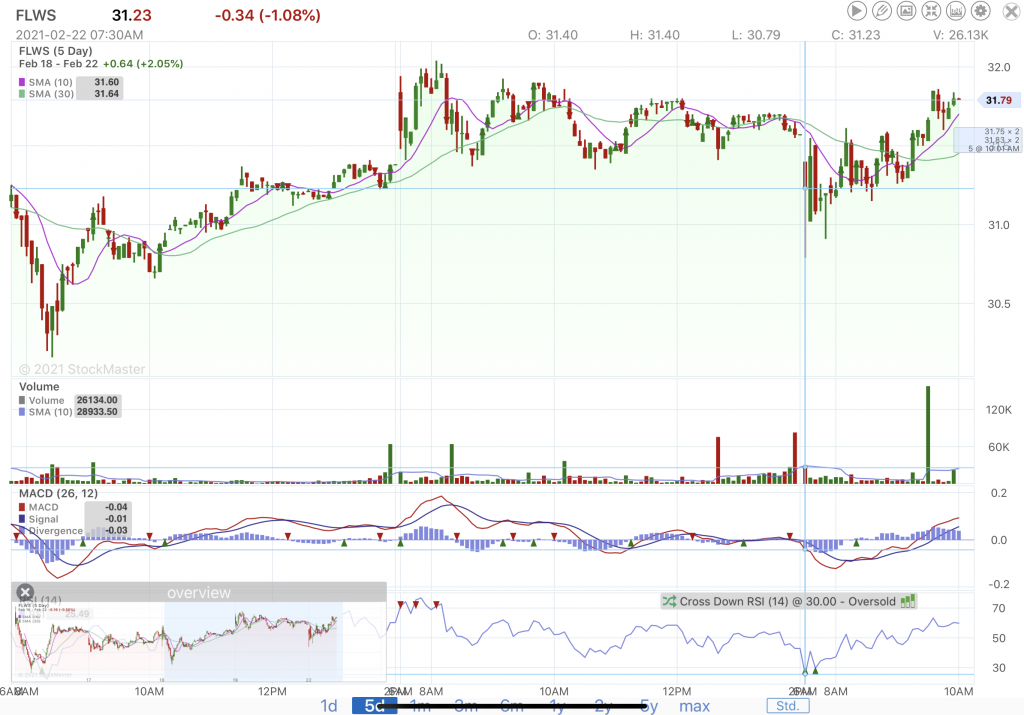The width and height of the screenshot is (1024, 715).
Task: Close the overview mini-chart panel
Action: tap(26, 592)
